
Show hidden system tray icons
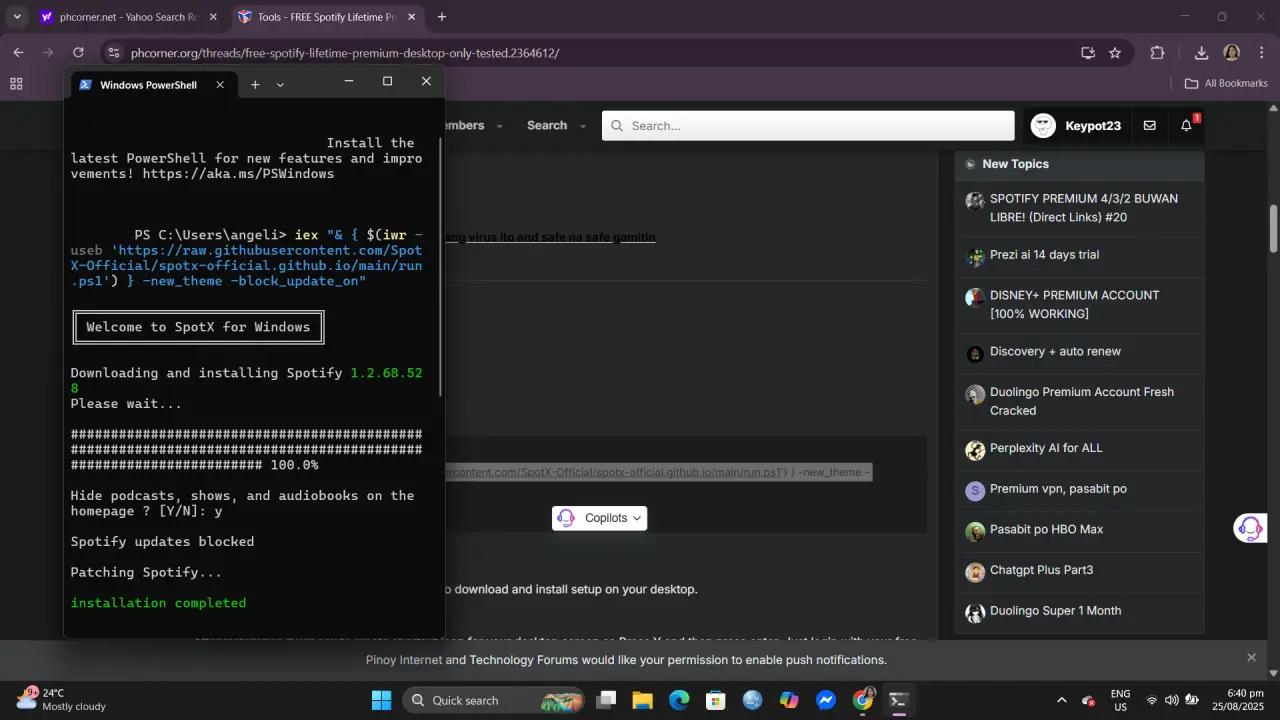(1062, 700)
